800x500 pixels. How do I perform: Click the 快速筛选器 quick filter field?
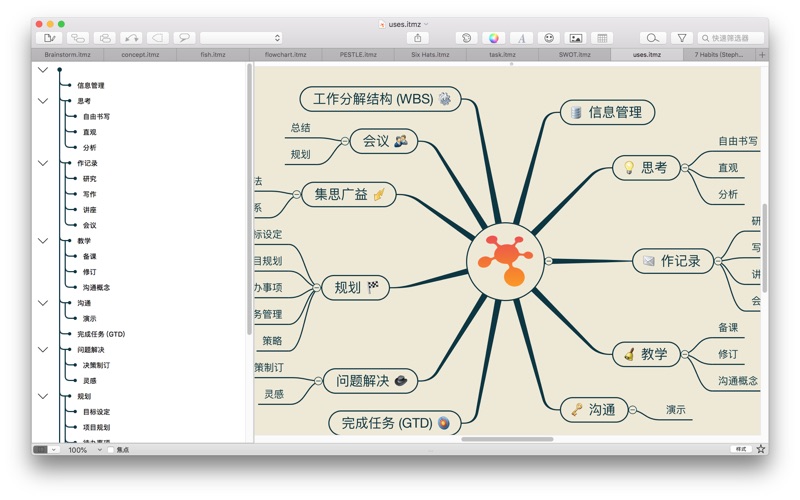[x=731, y=38]
